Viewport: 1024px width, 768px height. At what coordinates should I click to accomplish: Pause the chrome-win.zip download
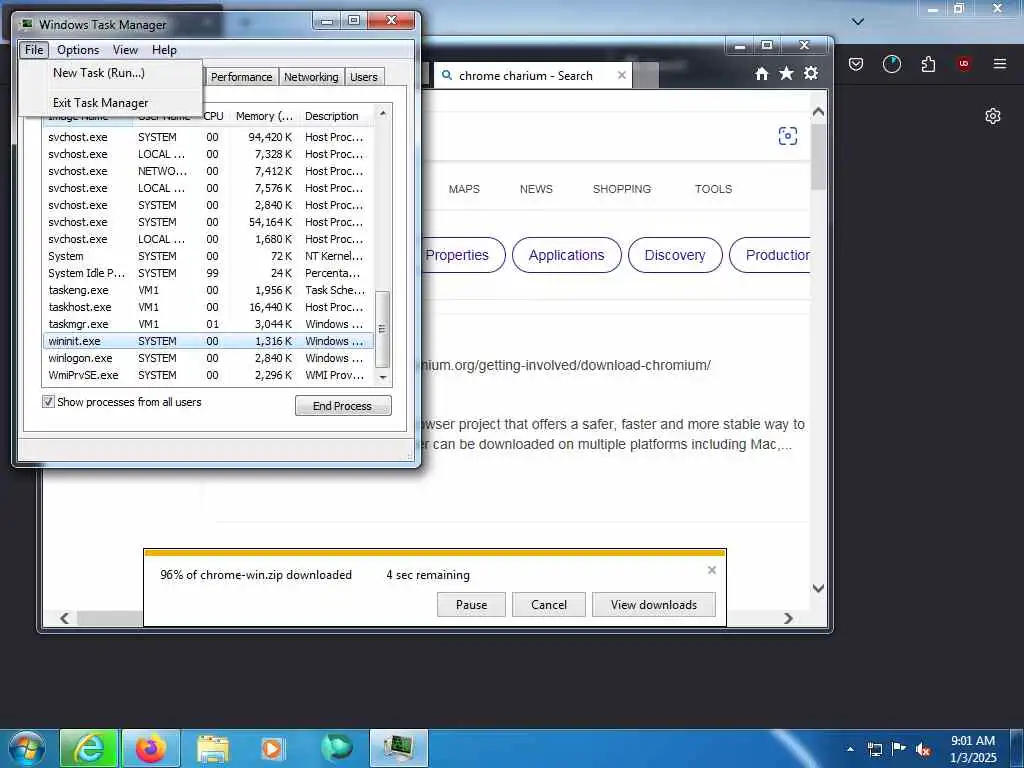(472, 605)
